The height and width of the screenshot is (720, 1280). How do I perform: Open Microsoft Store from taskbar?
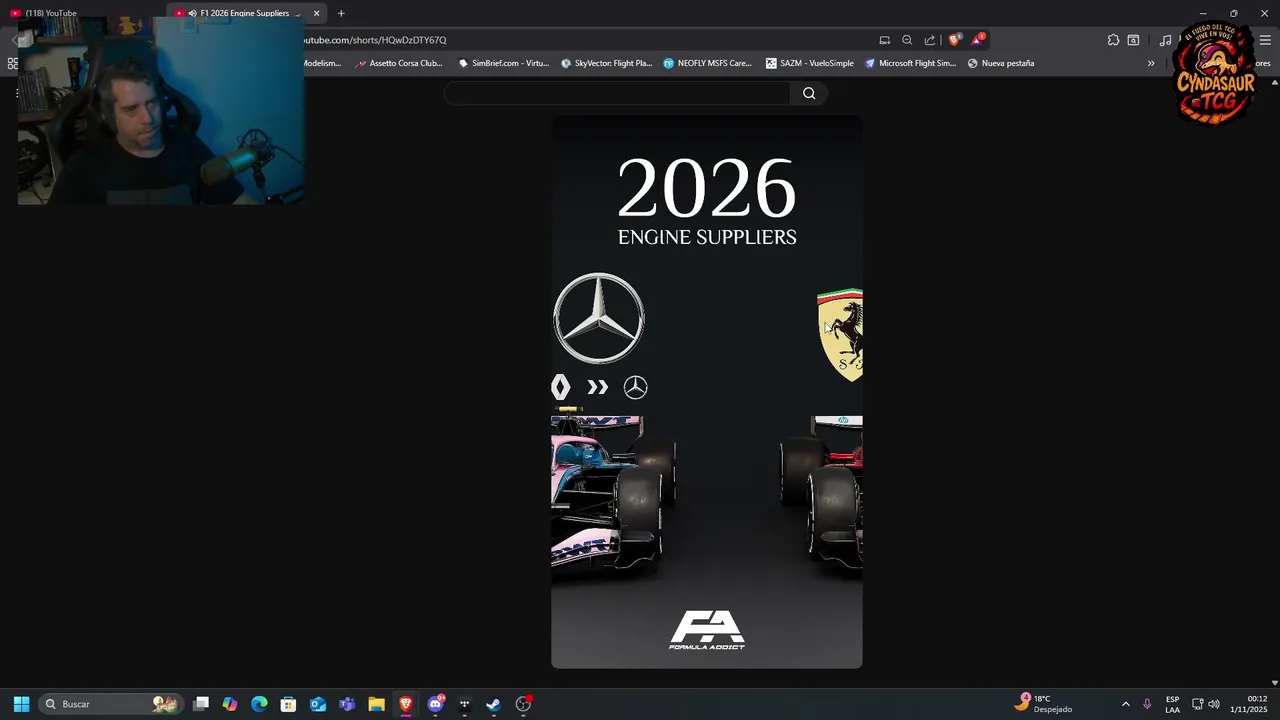288,704
